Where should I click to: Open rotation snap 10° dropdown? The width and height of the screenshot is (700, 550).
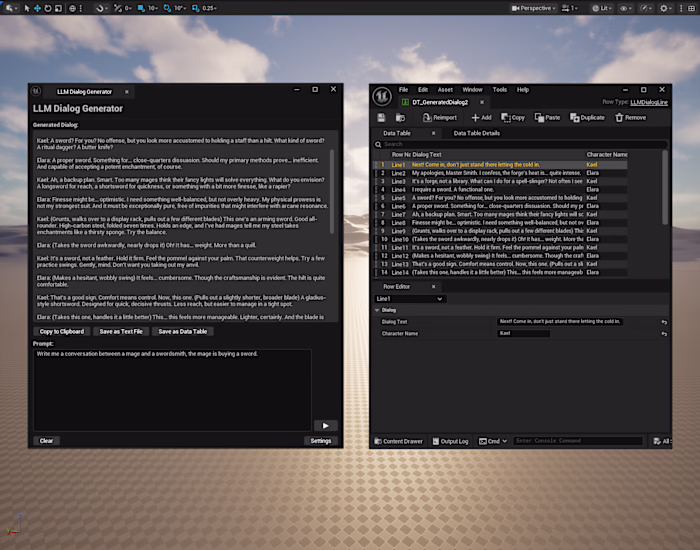tap(179, 8)
